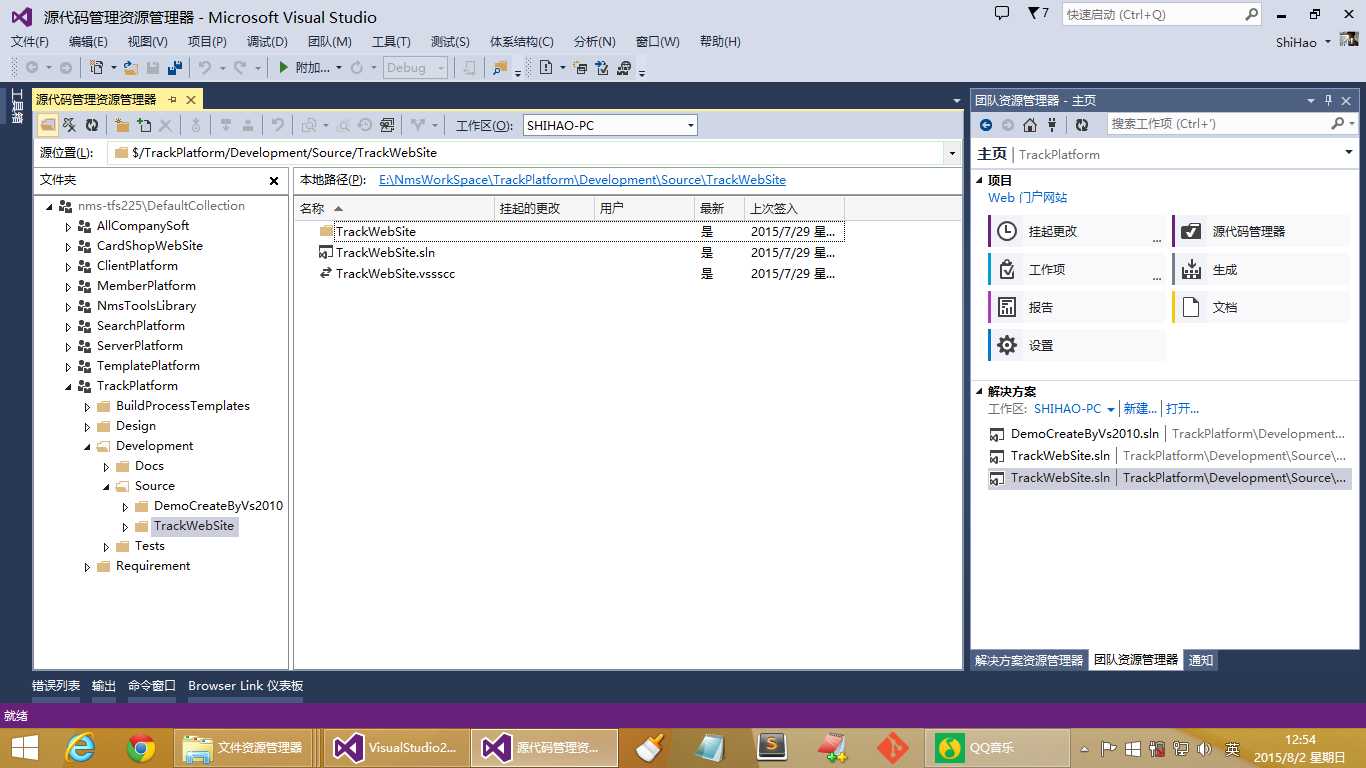1366x768 pixels.
Task: Click the green Start/Attach play button
Action: 284,68
